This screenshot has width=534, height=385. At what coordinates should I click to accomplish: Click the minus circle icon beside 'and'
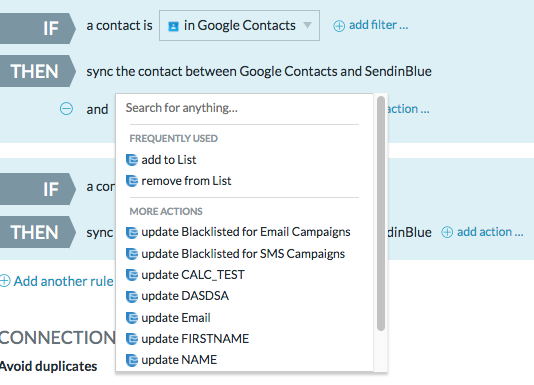coord(66,109)
